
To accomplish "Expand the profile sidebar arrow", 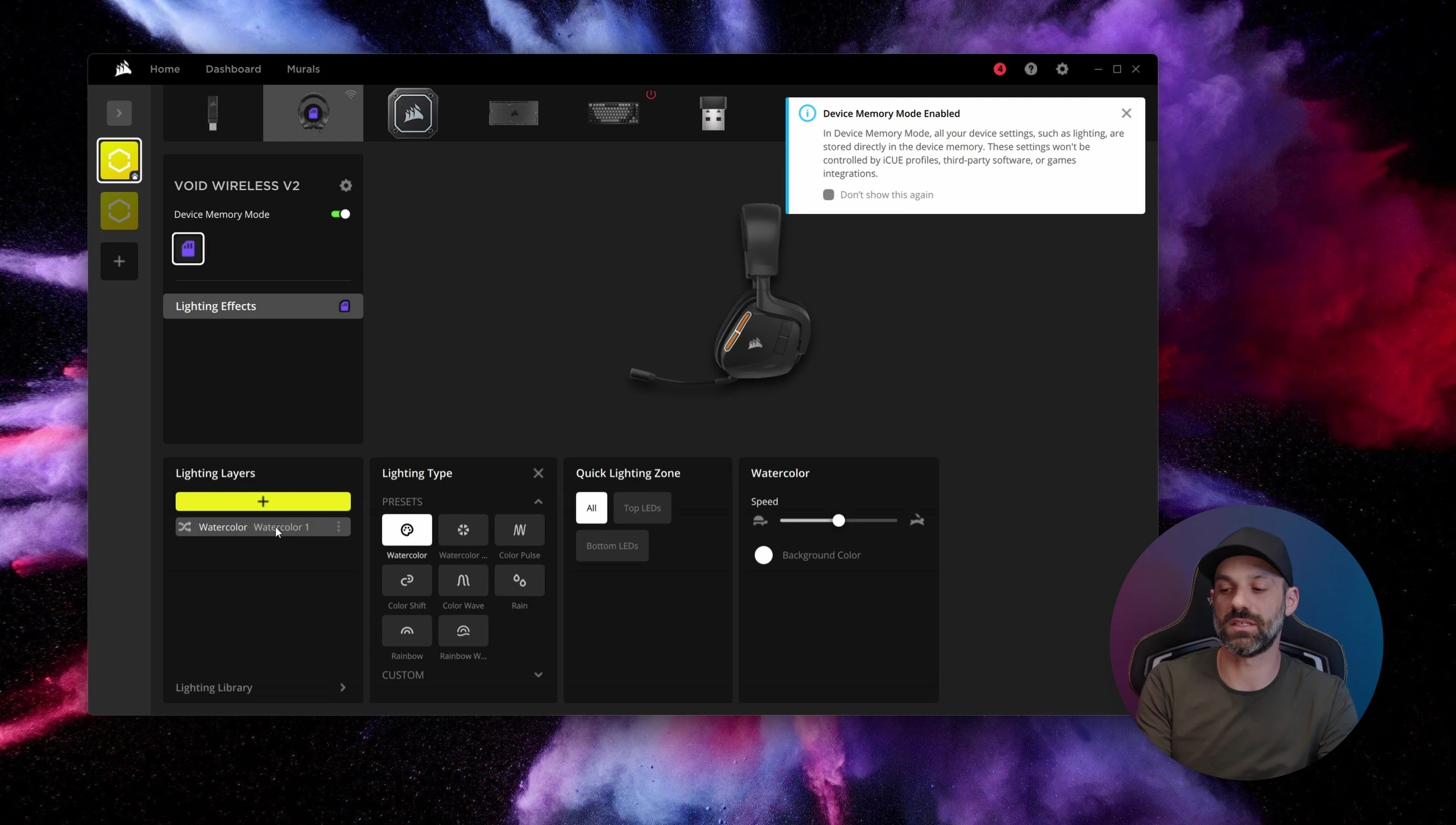I will pyautogui.click(x=119, y=113).
